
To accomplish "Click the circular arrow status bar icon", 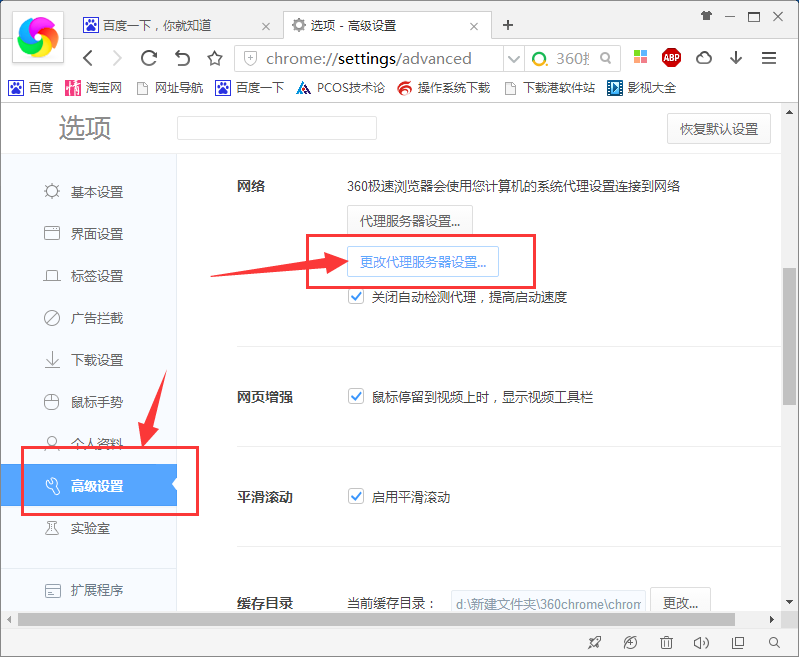I will 630,643.
